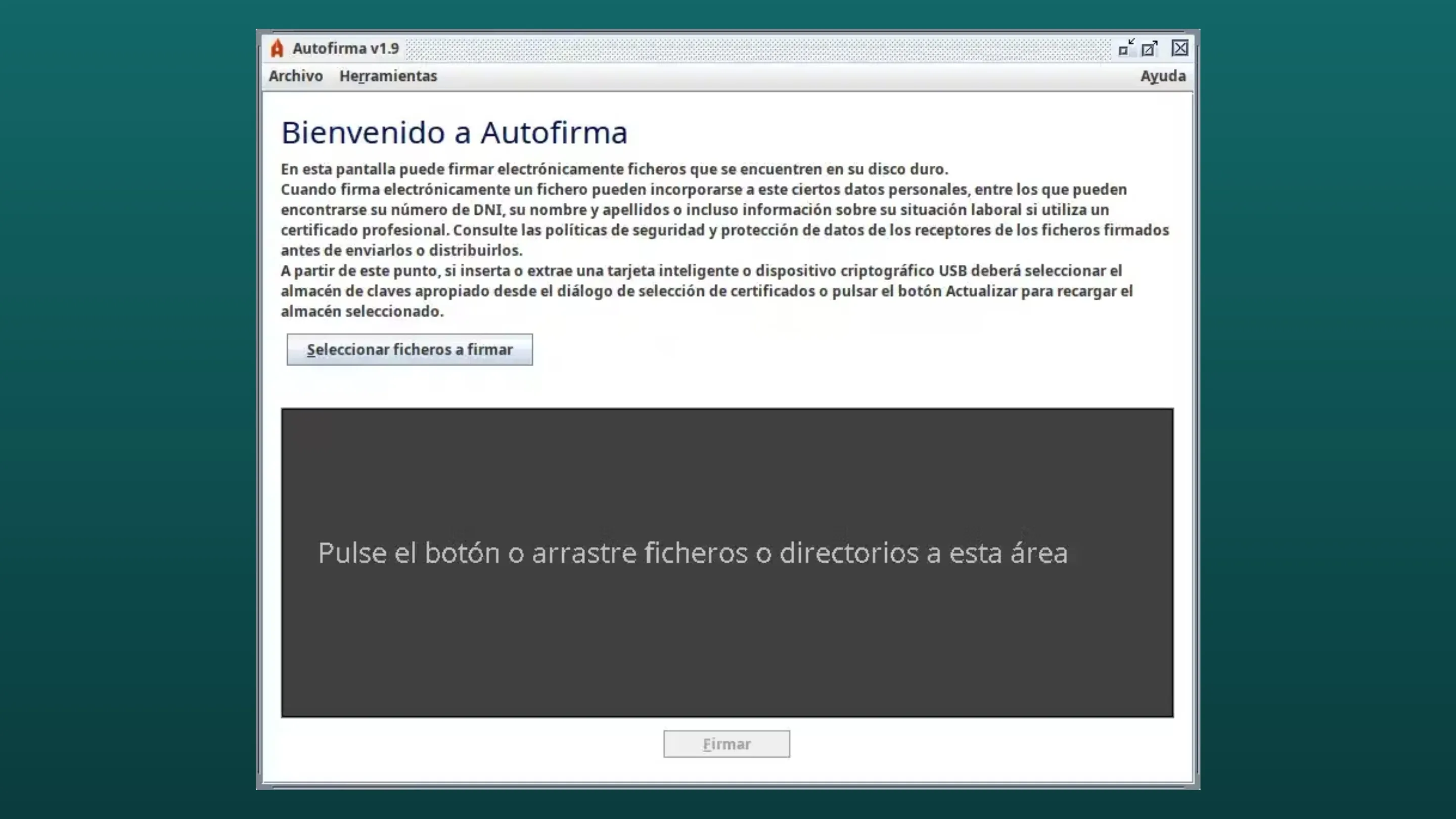This screenshot has height=819, width=1456.
Task: Click the restore window icon
Action: pyautogui.click(x=1150, y=48)
